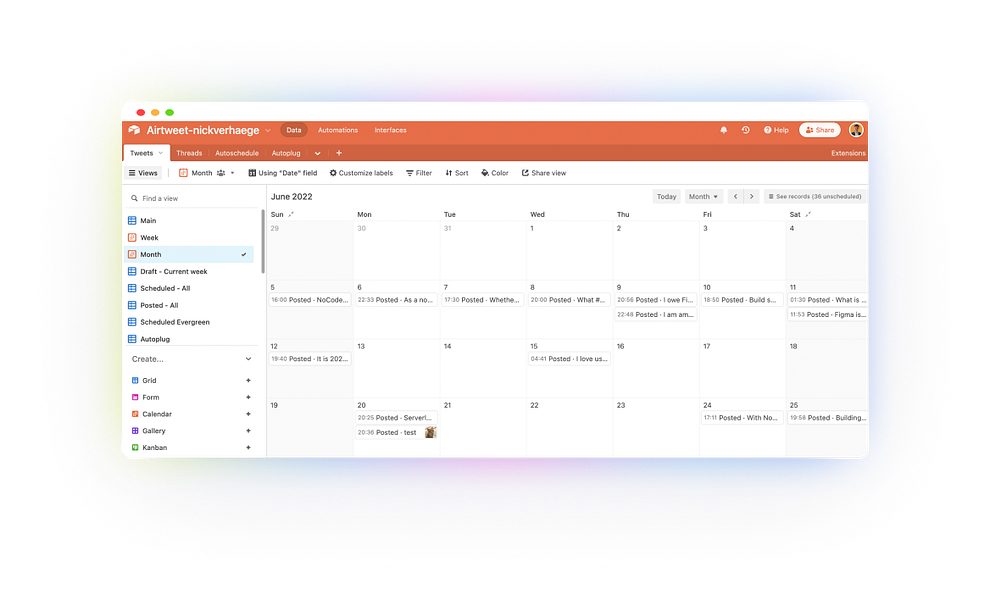
Task: Open the 22:48 Posted - I am am... record
Action: pos(656,315)
